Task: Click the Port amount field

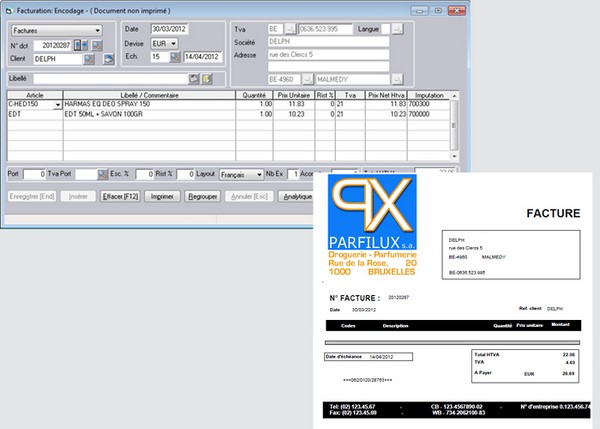Action: click(x=34, y=175)
